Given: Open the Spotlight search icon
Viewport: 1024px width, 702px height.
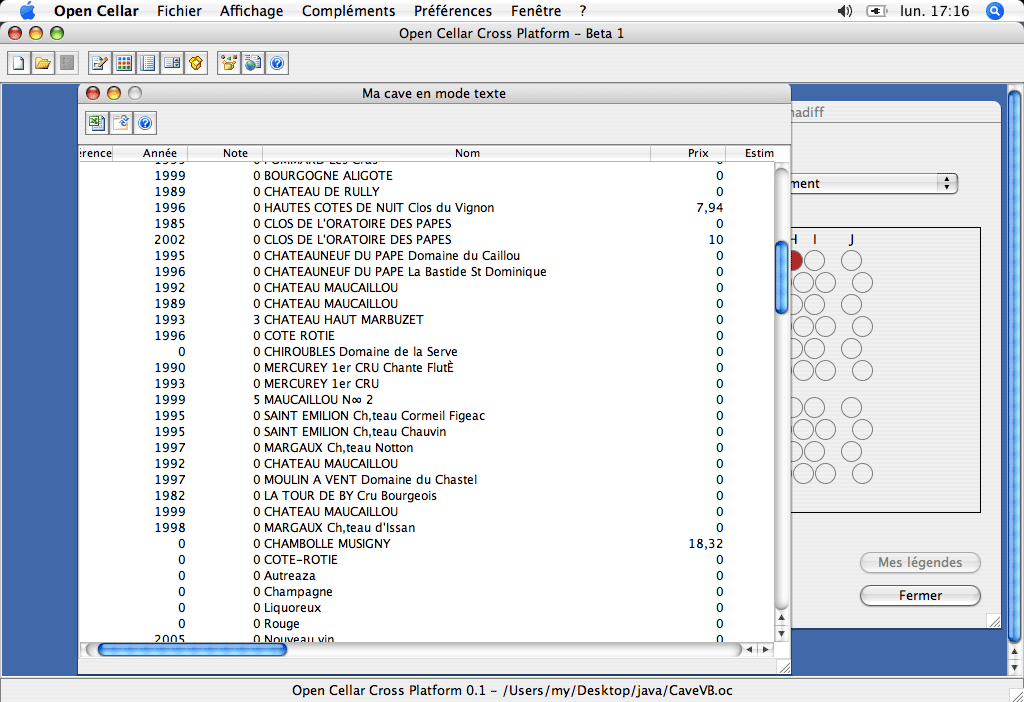Looking at the screenshot, I should click(995, 11).
